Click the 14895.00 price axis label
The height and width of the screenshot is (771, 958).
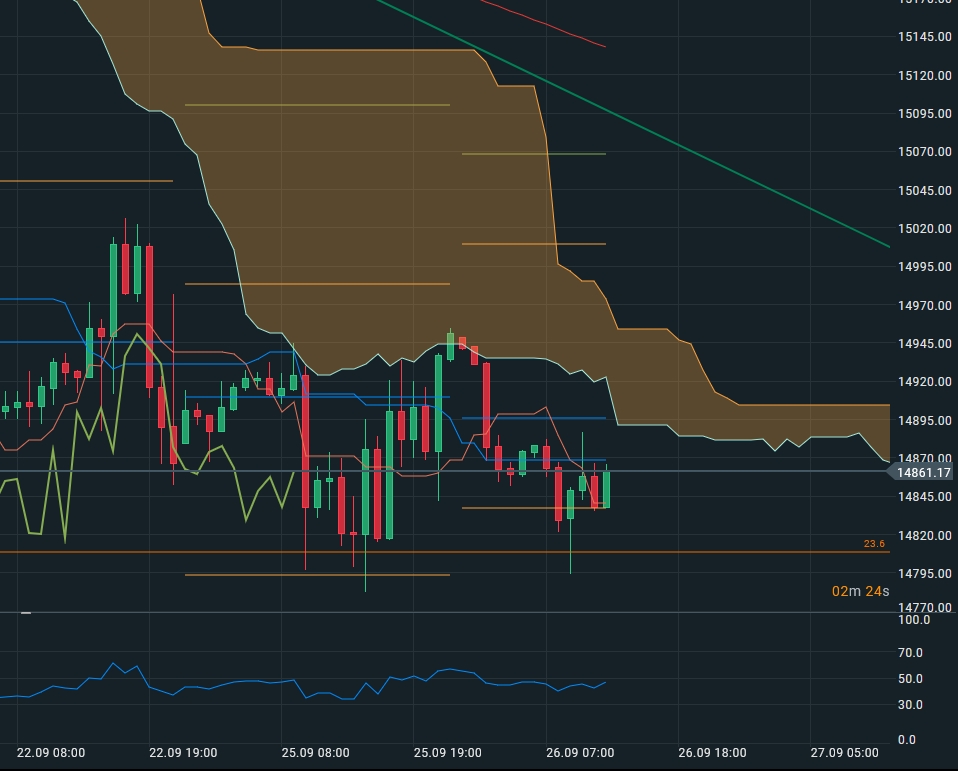tap(924, 420)
